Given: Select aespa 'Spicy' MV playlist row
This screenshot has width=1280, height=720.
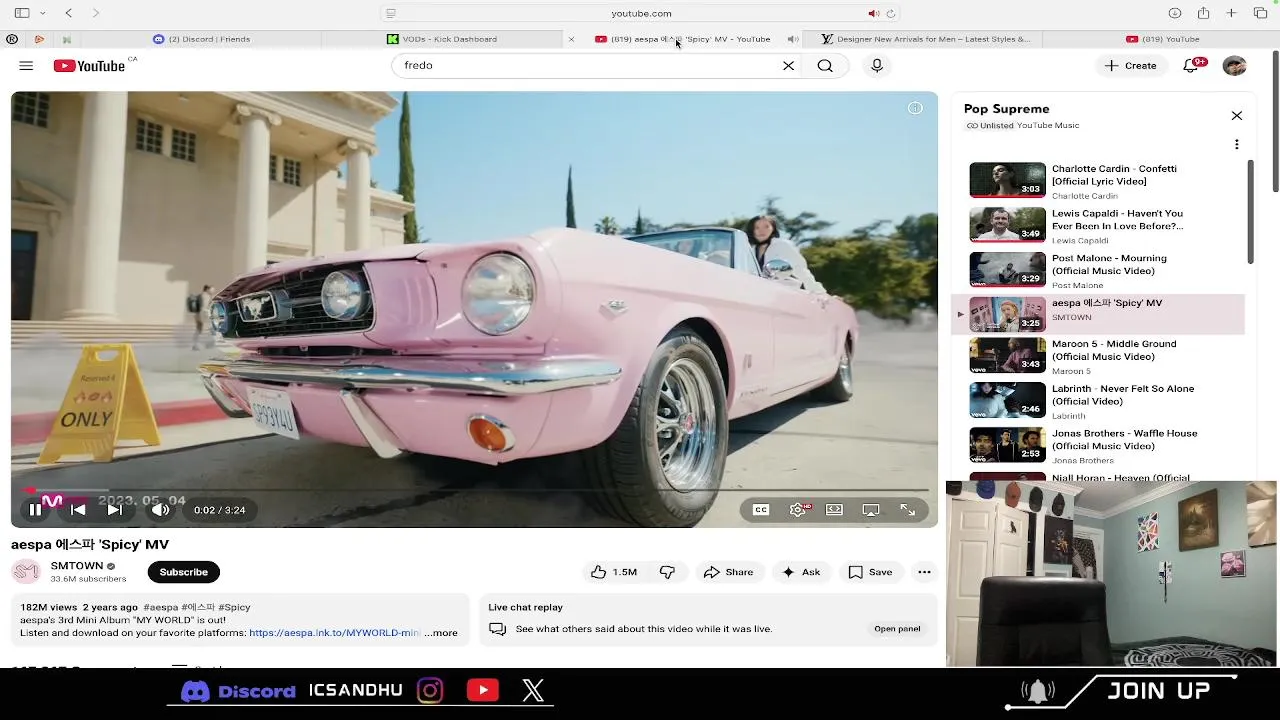Looking at the screenshot, I should 1100,314.
